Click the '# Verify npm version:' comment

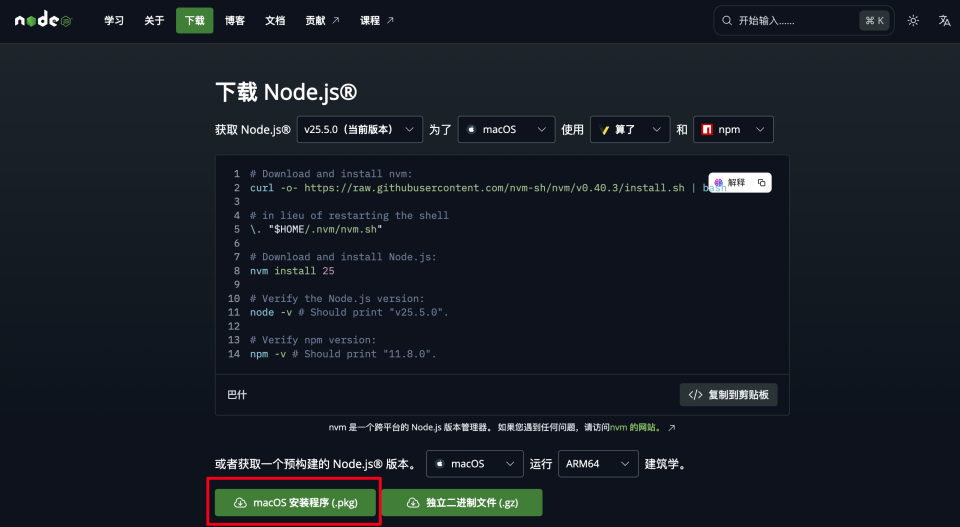[313, 340]
